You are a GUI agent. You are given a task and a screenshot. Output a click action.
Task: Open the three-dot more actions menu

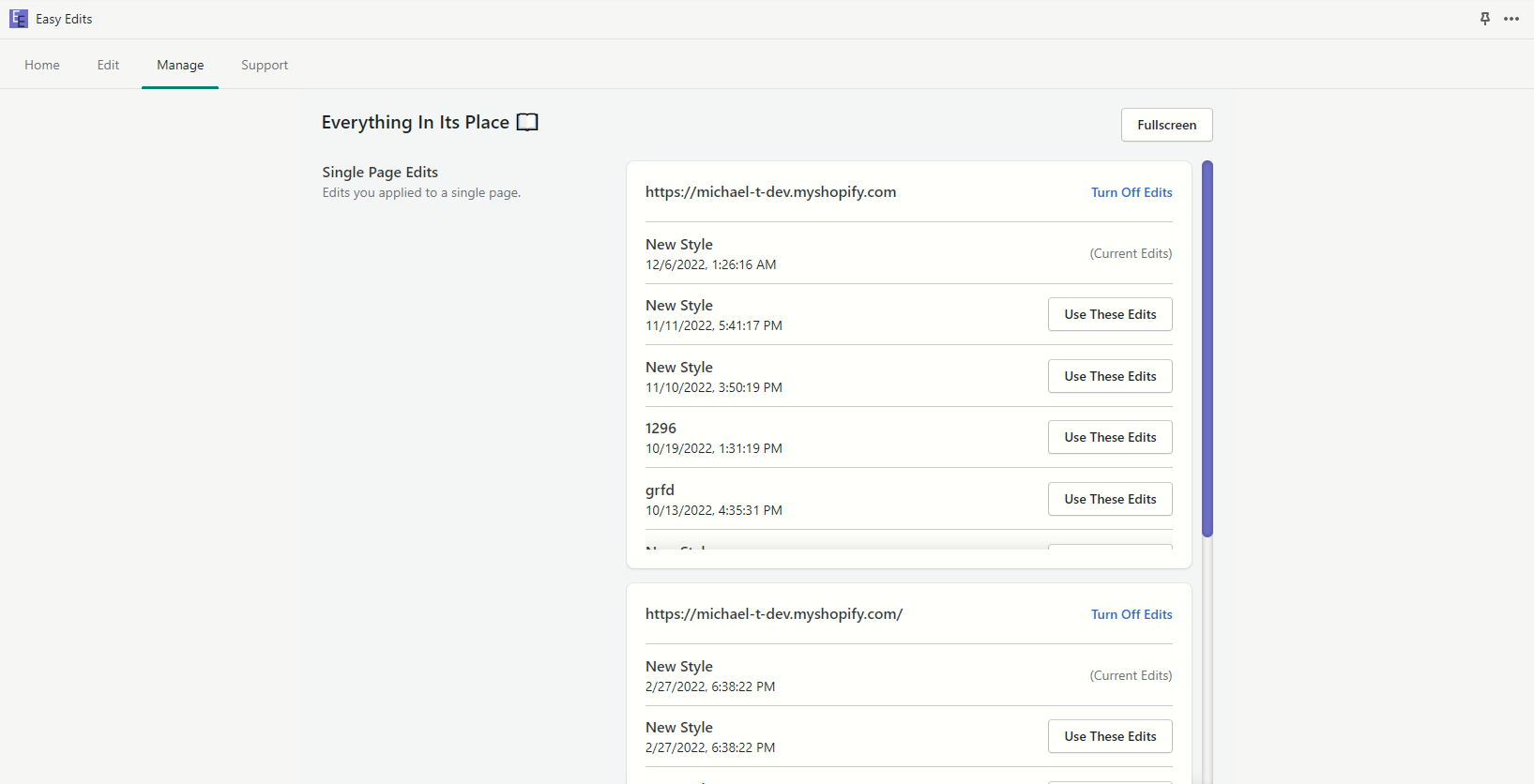1511,19
